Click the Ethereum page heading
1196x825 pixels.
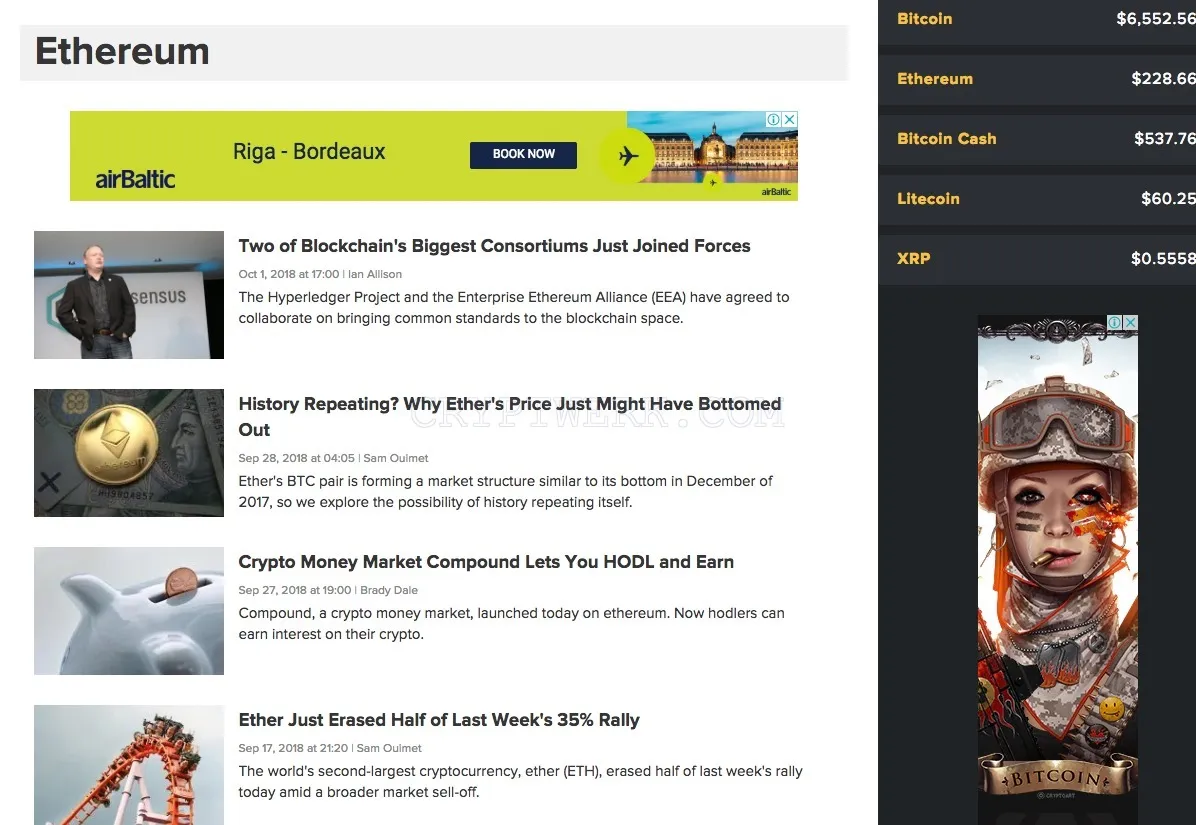(x=122, y=52)
